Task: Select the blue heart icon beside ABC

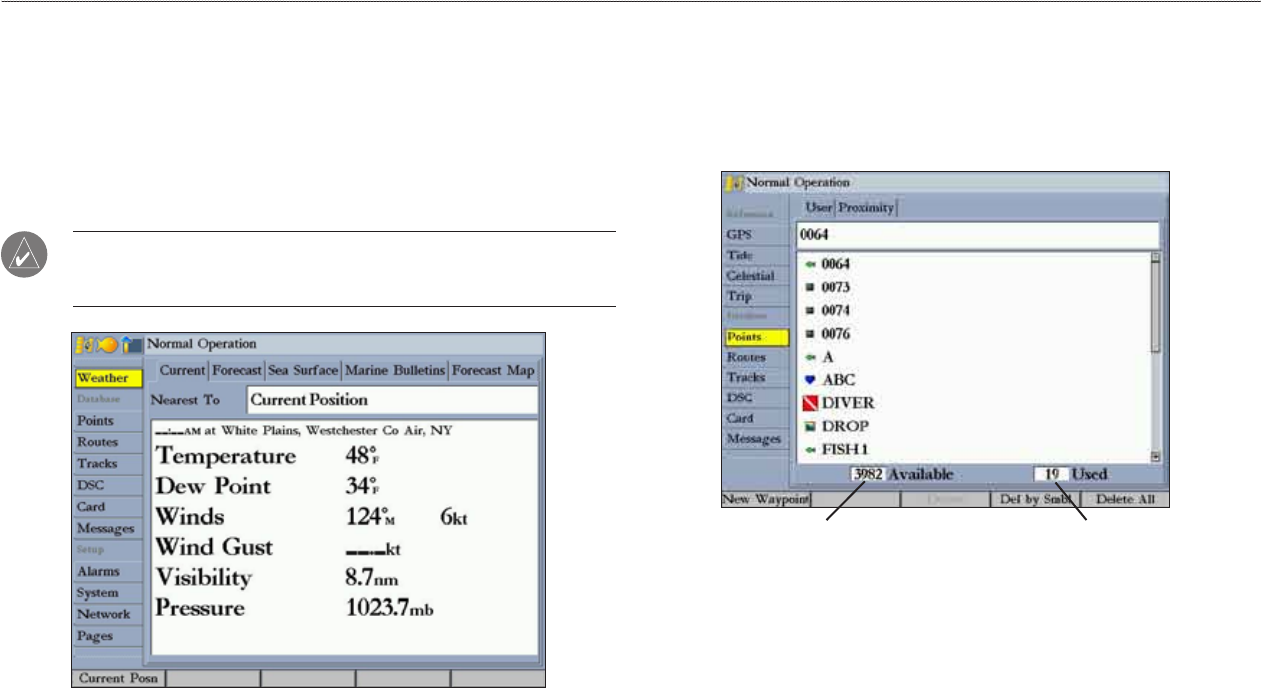Action: [810, 380]
